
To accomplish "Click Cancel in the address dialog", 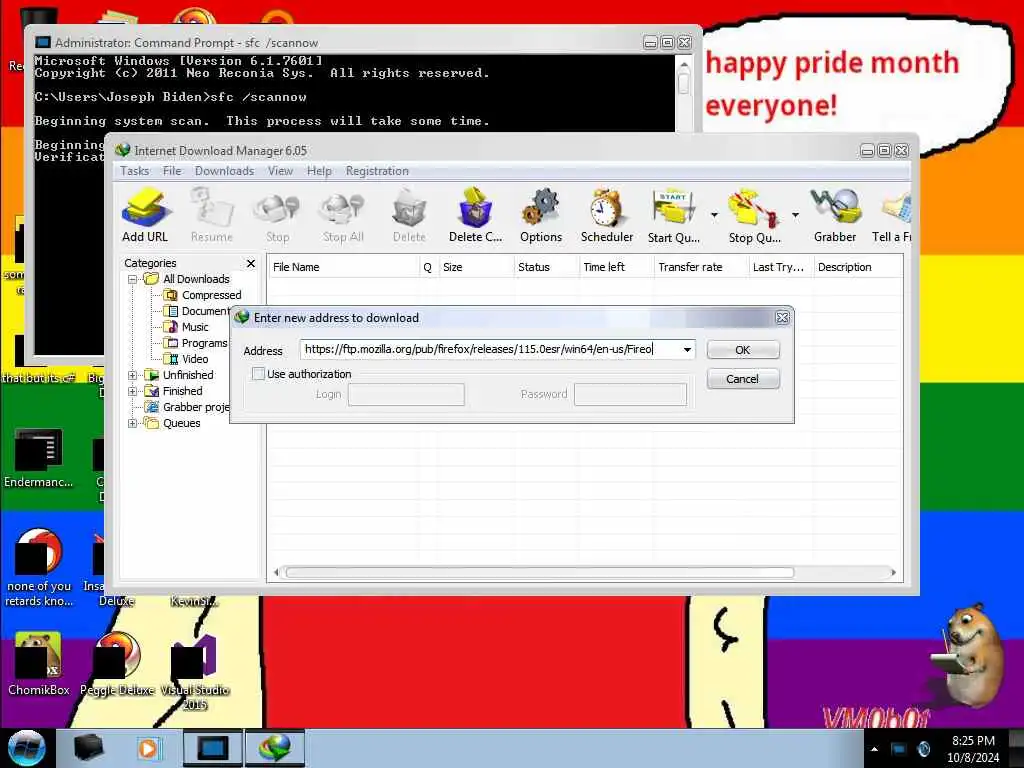I will point(743,379).
